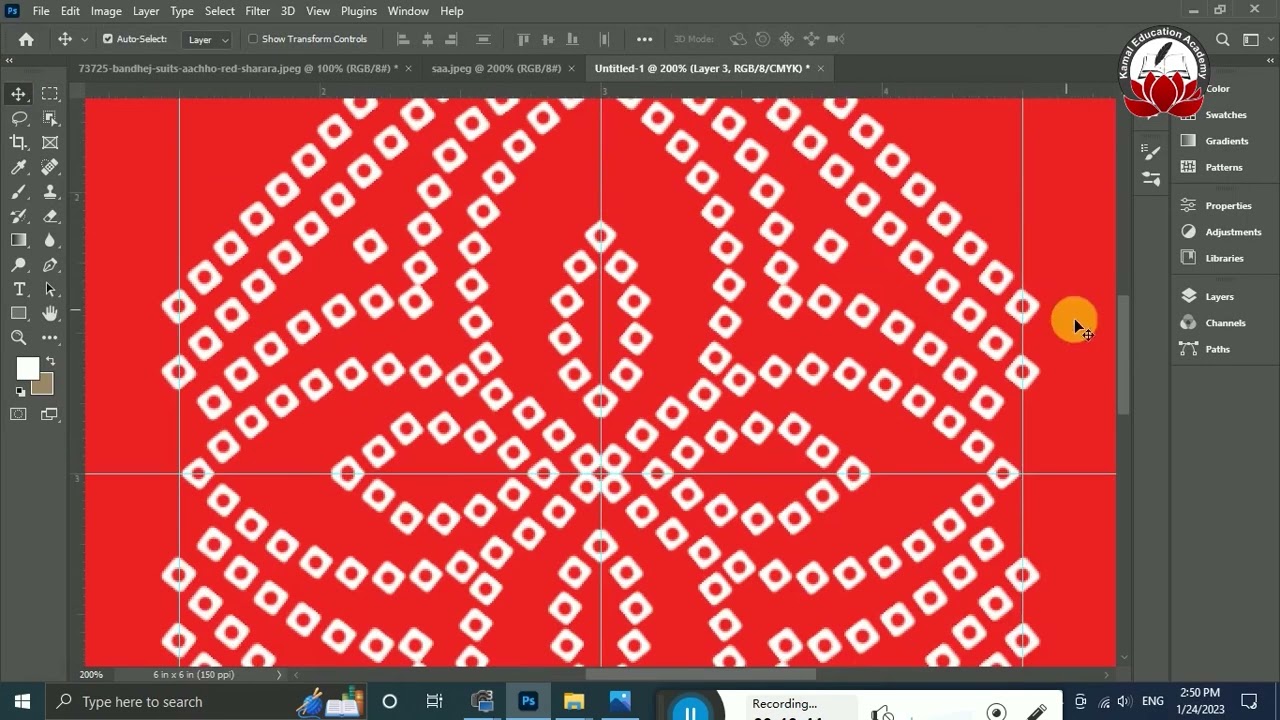Image resolution: width=1280 pixels, height=720 pixels.
Task: Open the Layer menu
Action: [146, 11]
